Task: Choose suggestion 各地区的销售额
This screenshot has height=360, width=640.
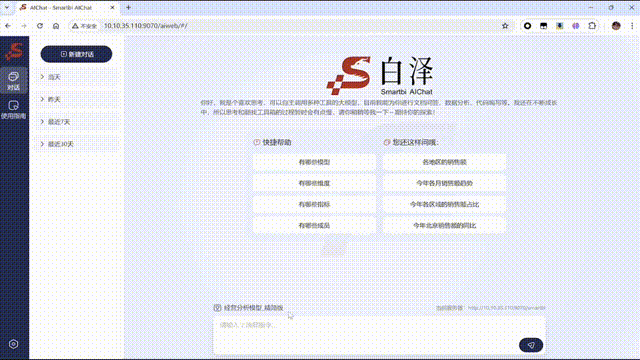Action: (444, 162)
